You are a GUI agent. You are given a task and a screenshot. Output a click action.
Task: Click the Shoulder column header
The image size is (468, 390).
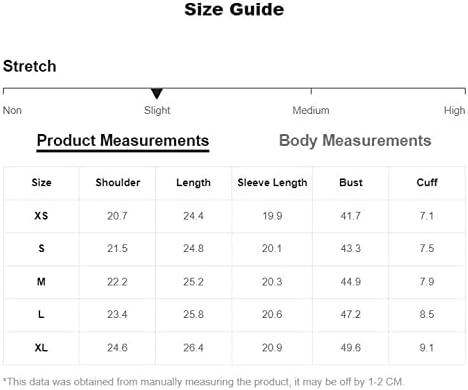[118, 183]
